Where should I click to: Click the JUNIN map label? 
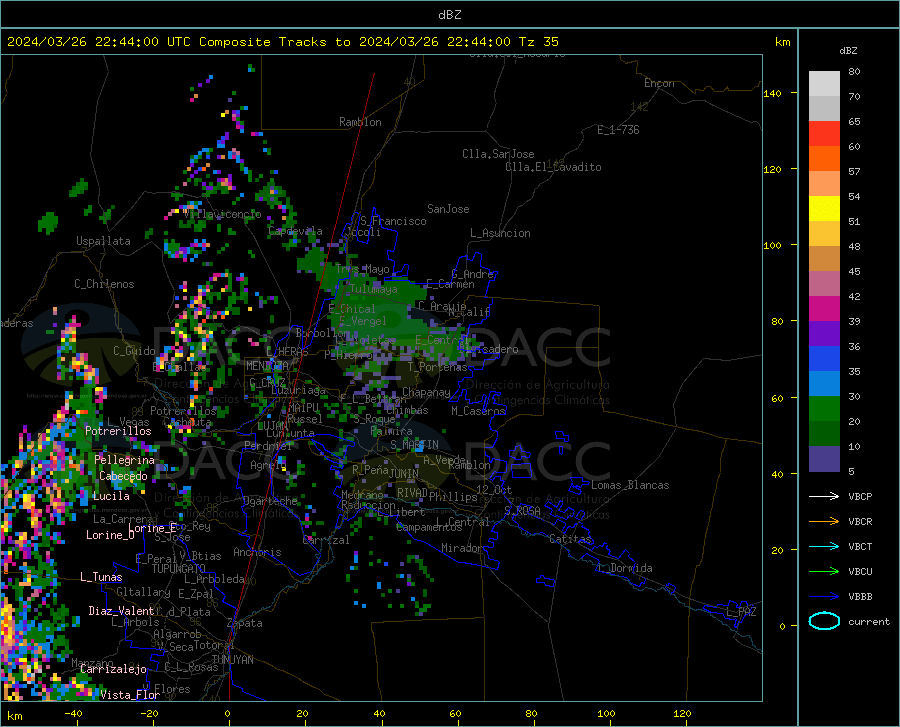click(404, 474)
